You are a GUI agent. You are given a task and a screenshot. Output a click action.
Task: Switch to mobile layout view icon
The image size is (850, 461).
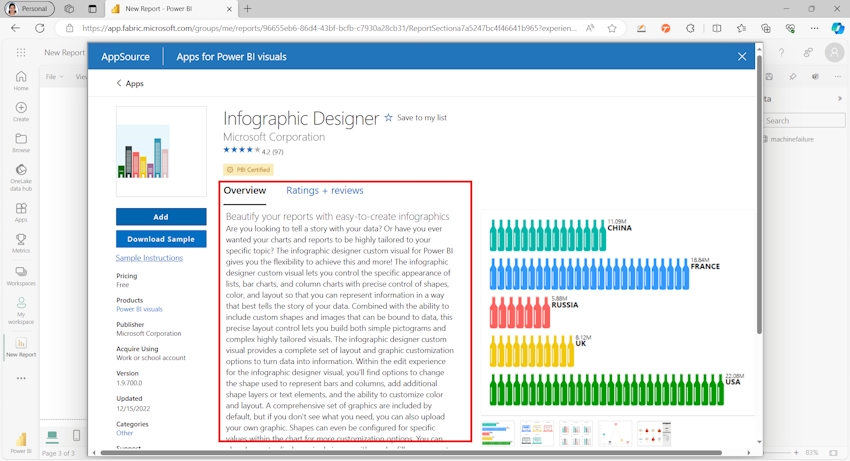76,436
